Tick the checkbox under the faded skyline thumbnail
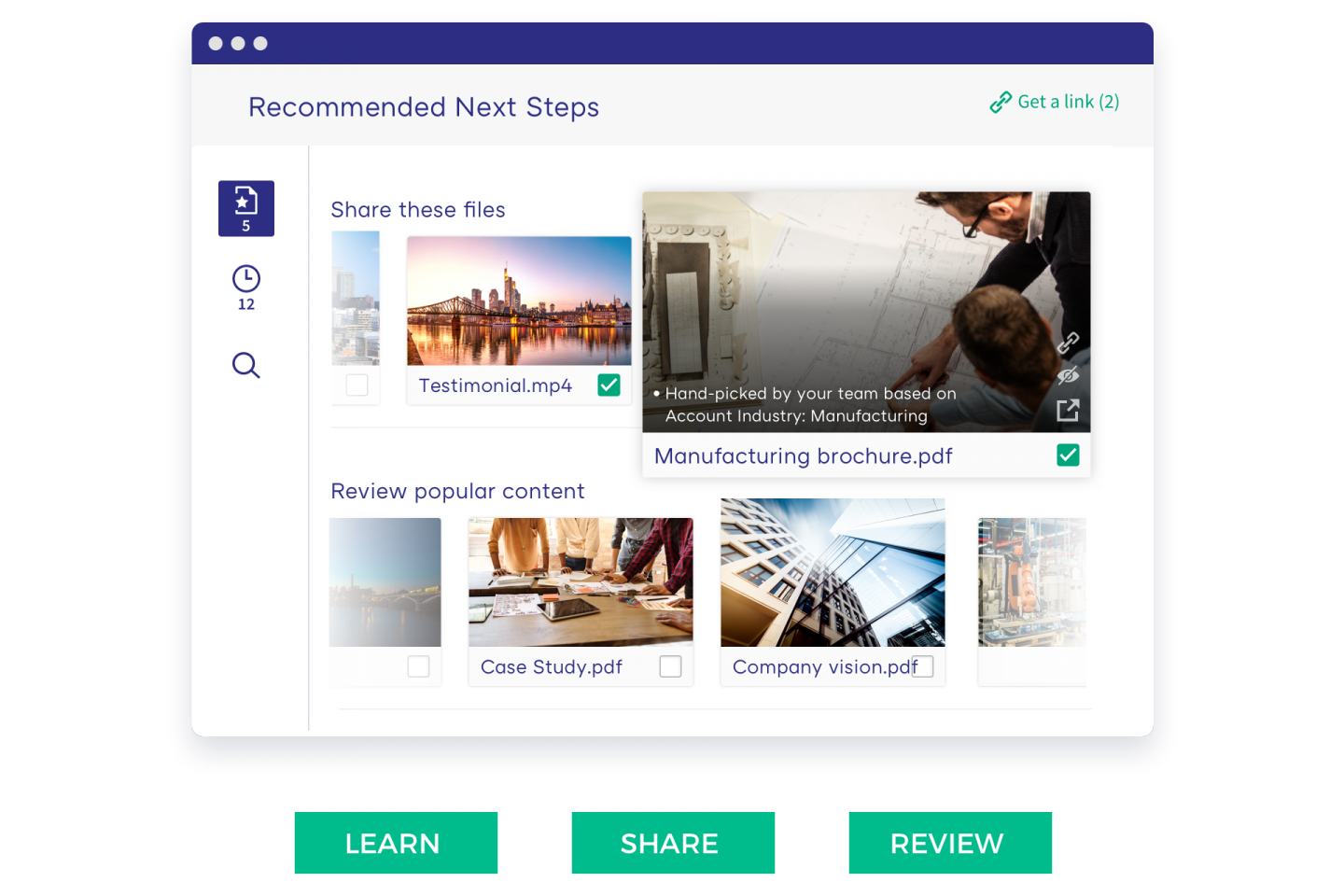The width and height of the screenshot is (1344, 896). pos(357,385)
